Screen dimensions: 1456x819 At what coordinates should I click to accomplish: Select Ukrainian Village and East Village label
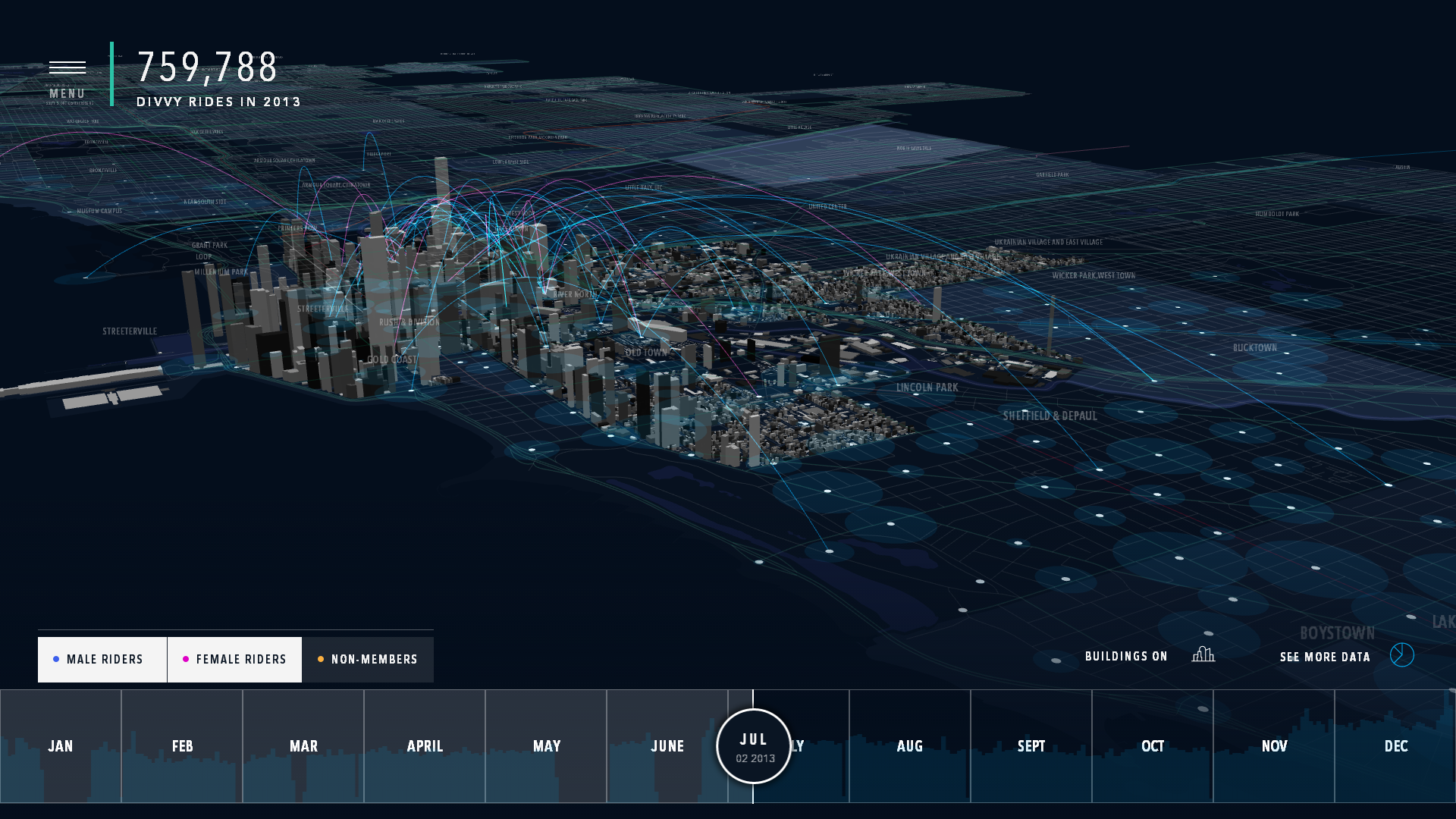pyautogui.click(x=1049, y=242)
